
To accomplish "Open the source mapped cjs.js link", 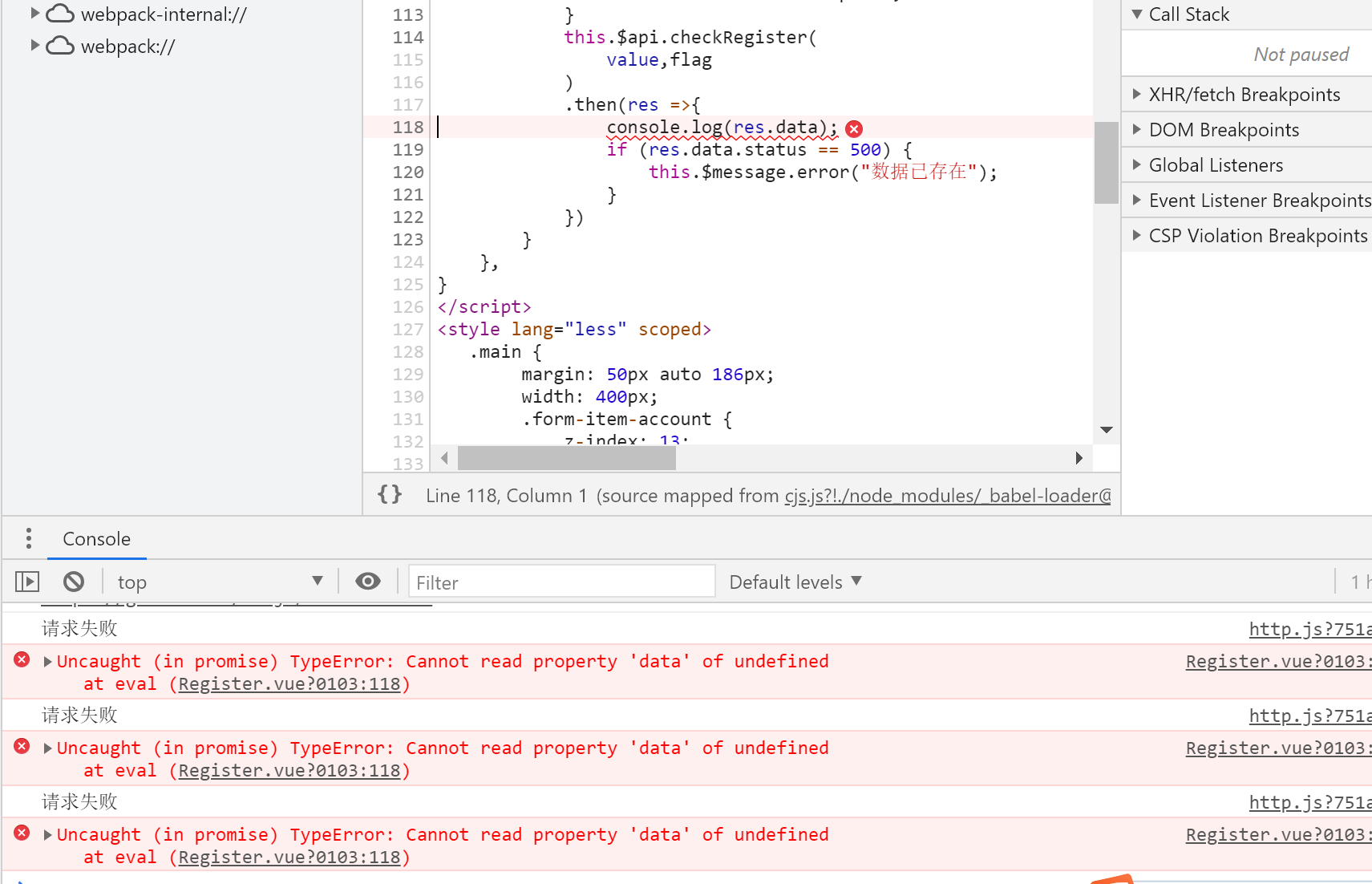I will tap(948, 496).
